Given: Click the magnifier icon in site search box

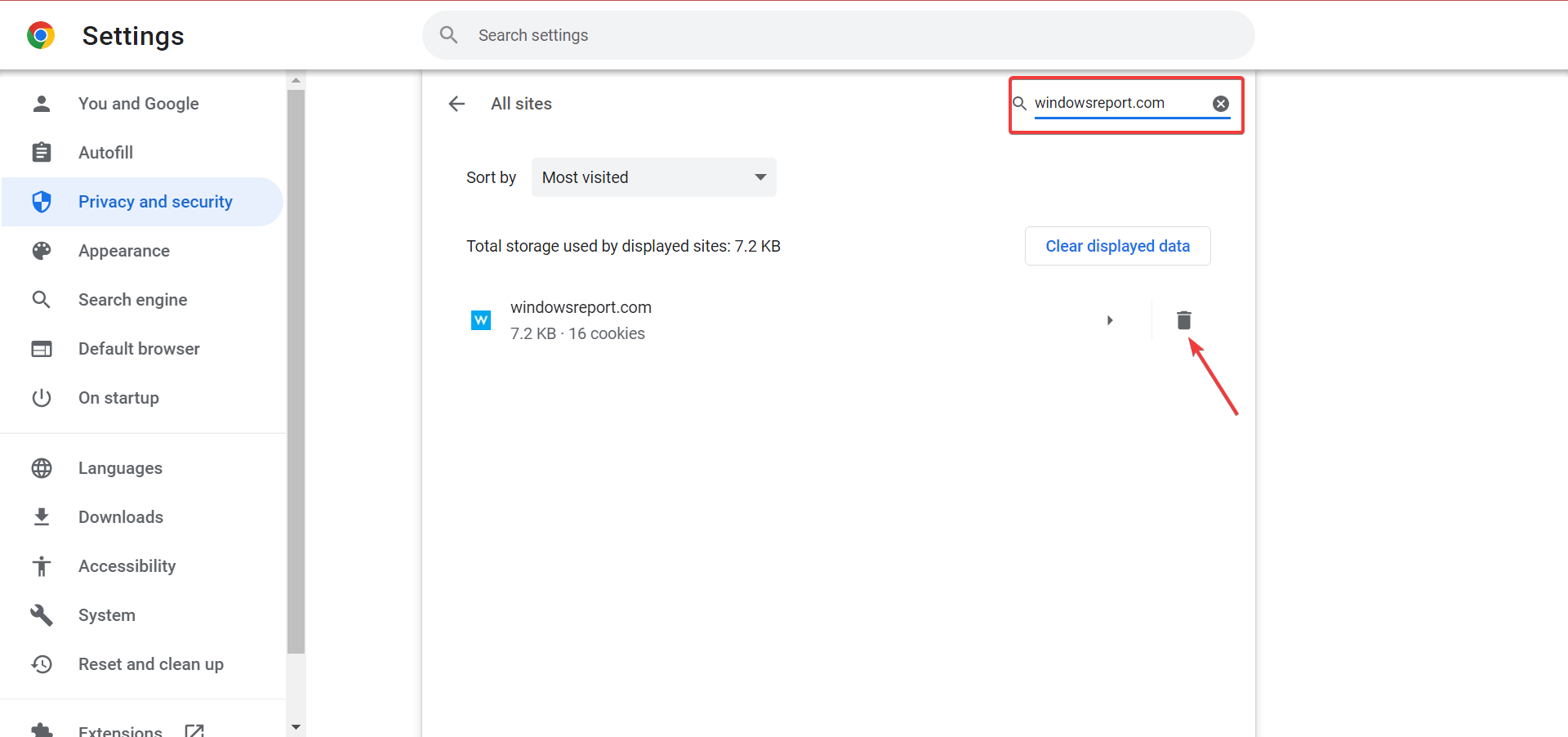Looking at the screenshot, I should (1020, 103).
